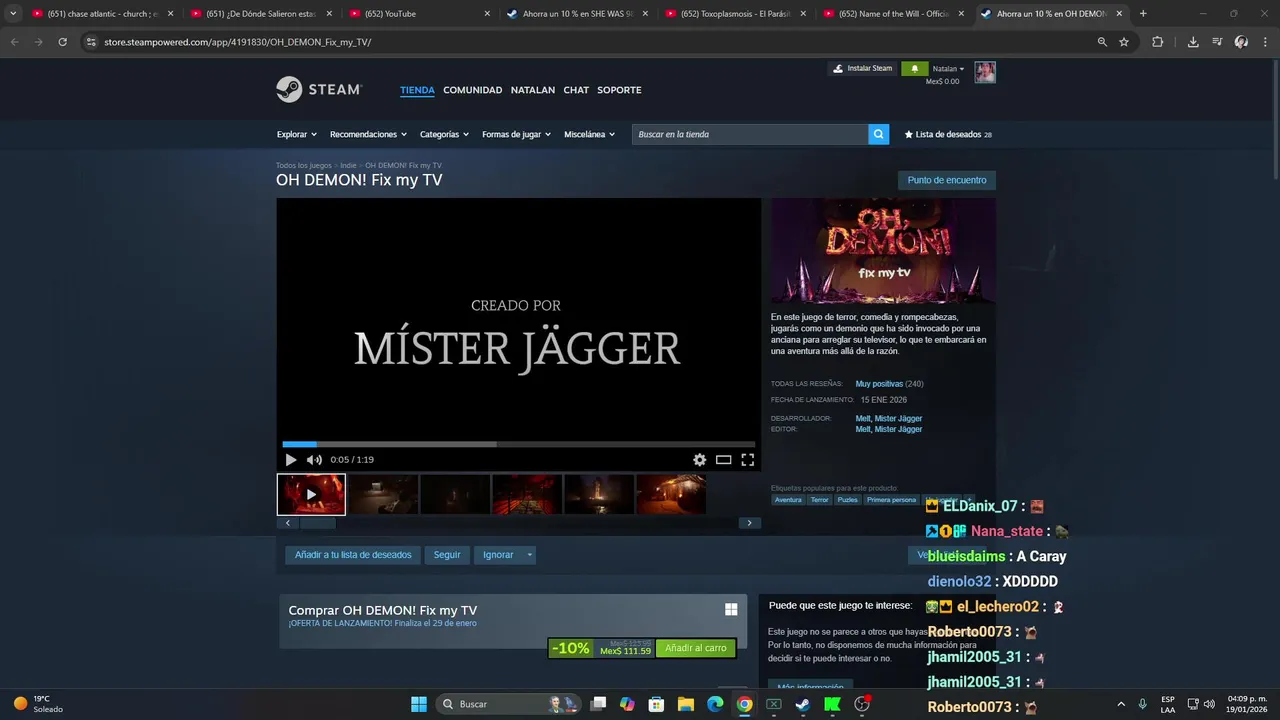Open video settings gear in player
This screenshot has height=720, width=1280.
(x=699, y=460)
